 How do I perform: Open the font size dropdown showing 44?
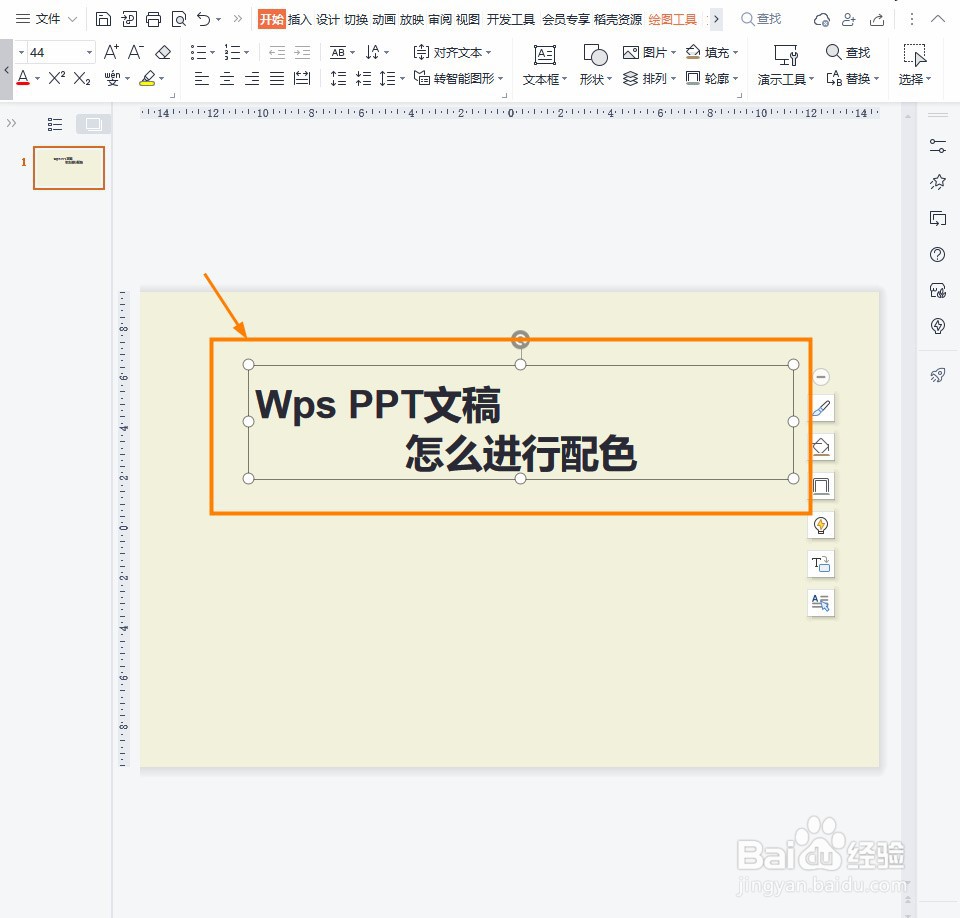pos(89,52)
